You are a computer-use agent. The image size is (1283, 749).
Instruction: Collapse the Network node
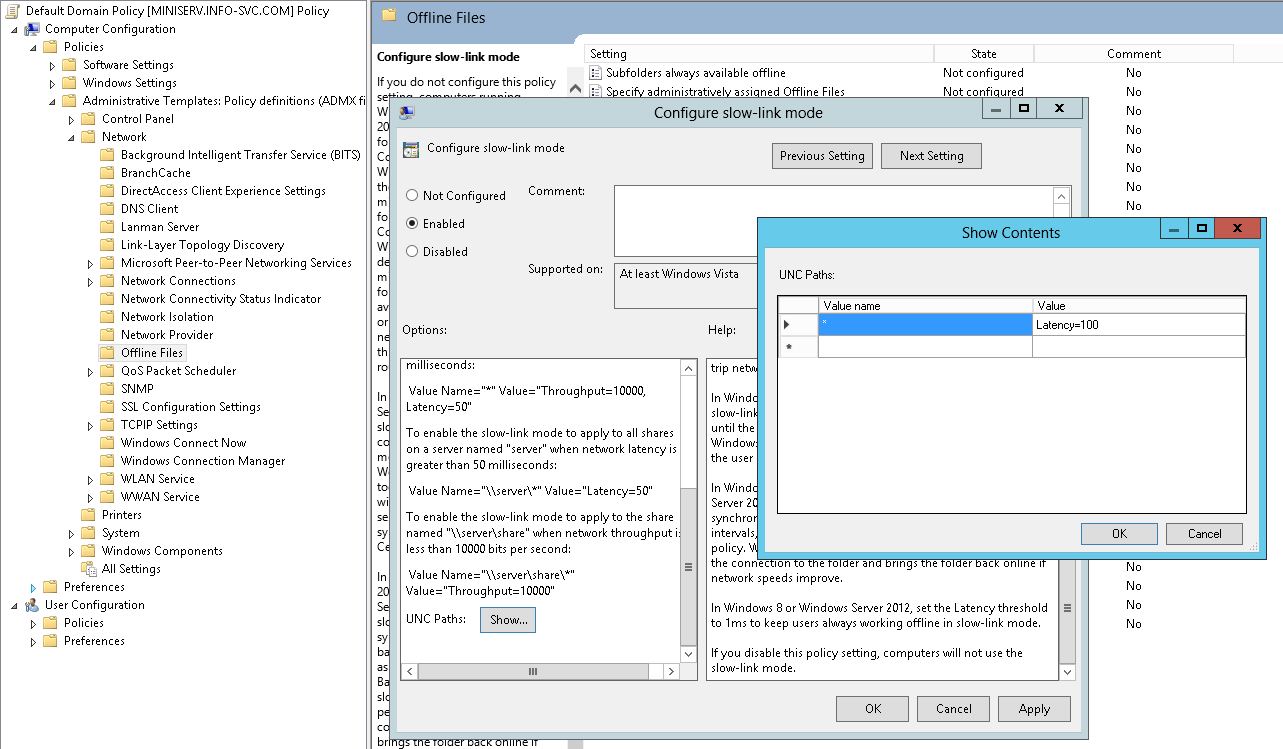click(71, 138)
